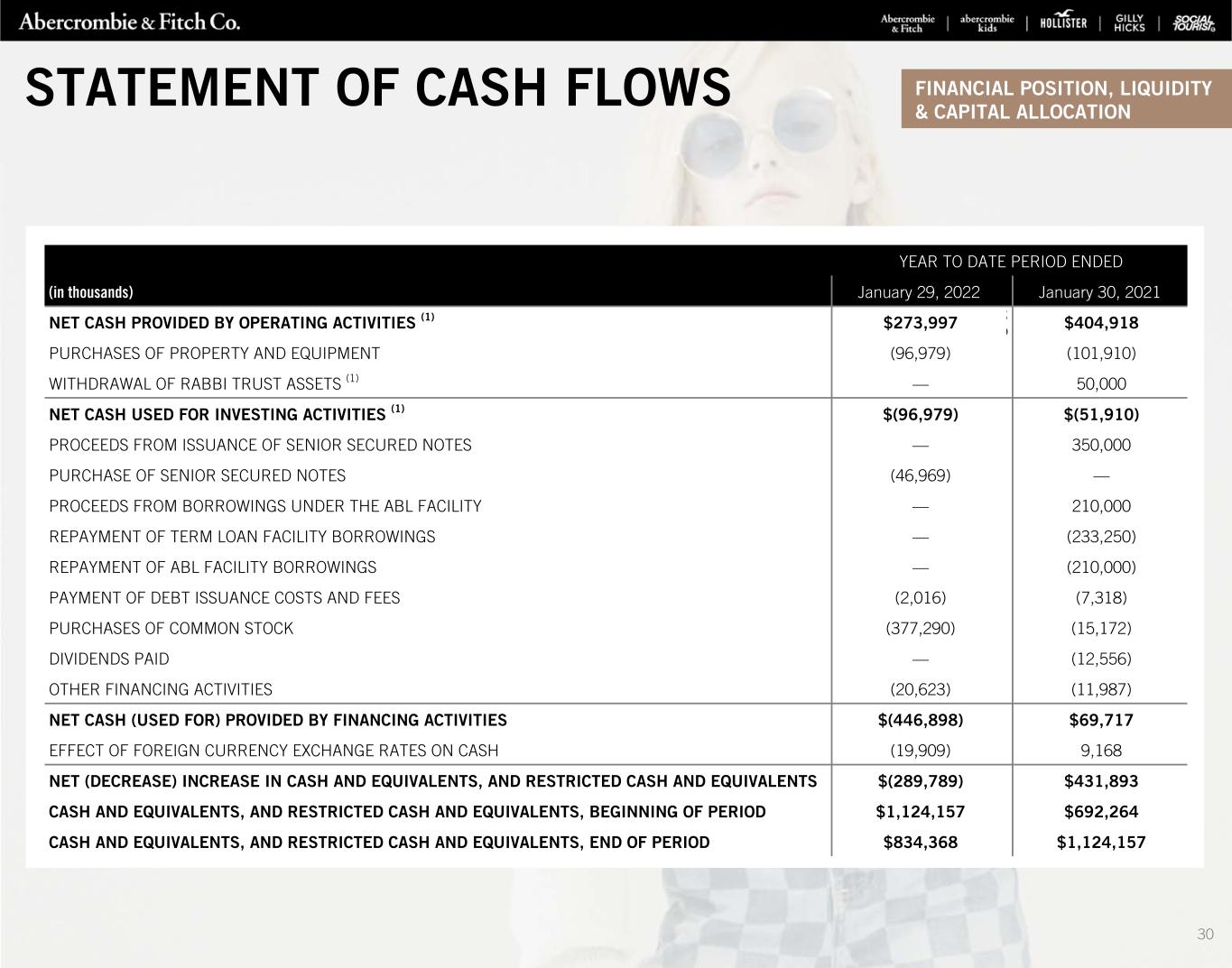Click the $834,368 end of period cash value
The width and height of the screenshot is (1232, 968).
(x=920, y=843)
